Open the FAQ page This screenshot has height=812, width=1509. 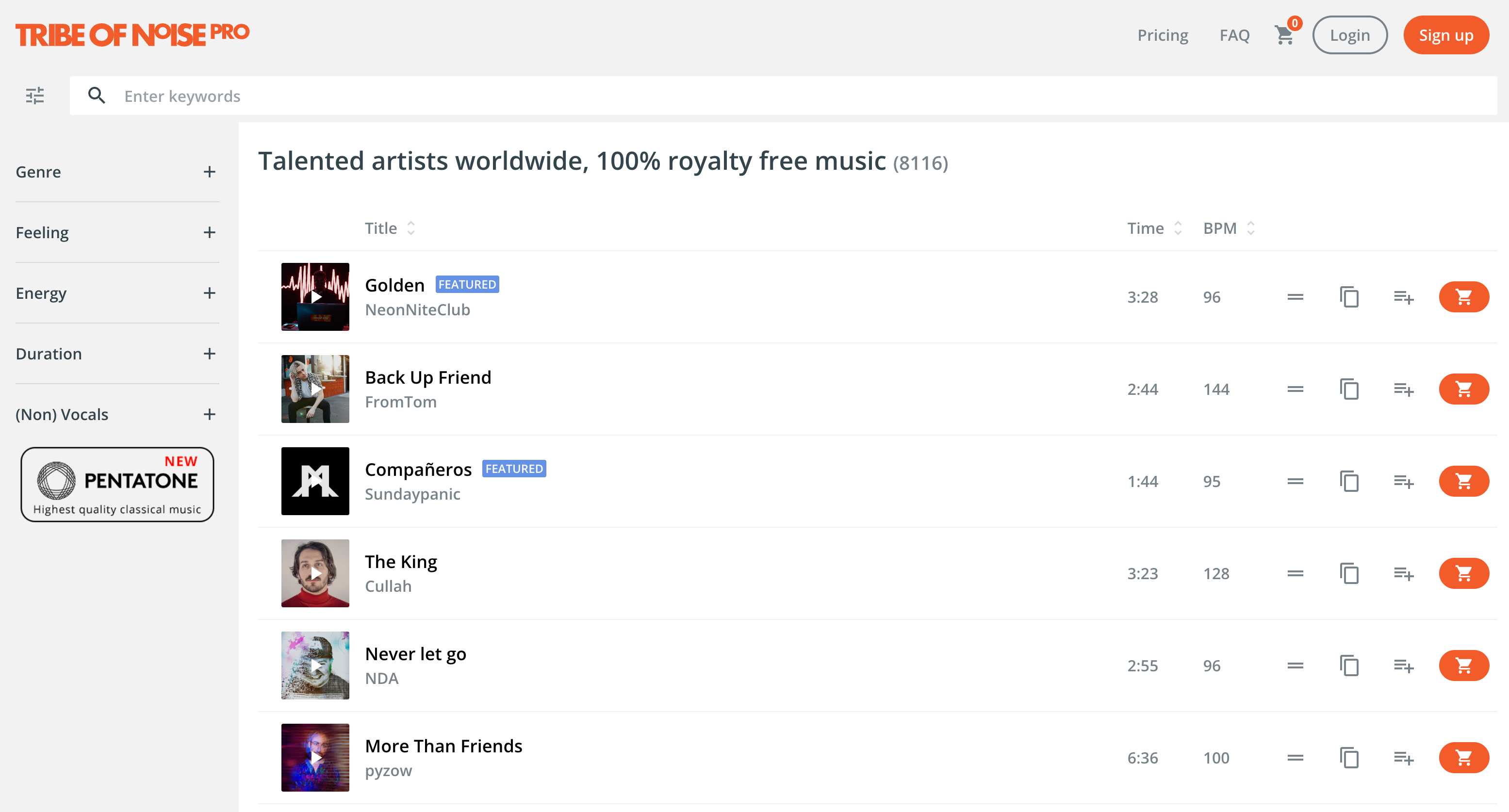1234,35
